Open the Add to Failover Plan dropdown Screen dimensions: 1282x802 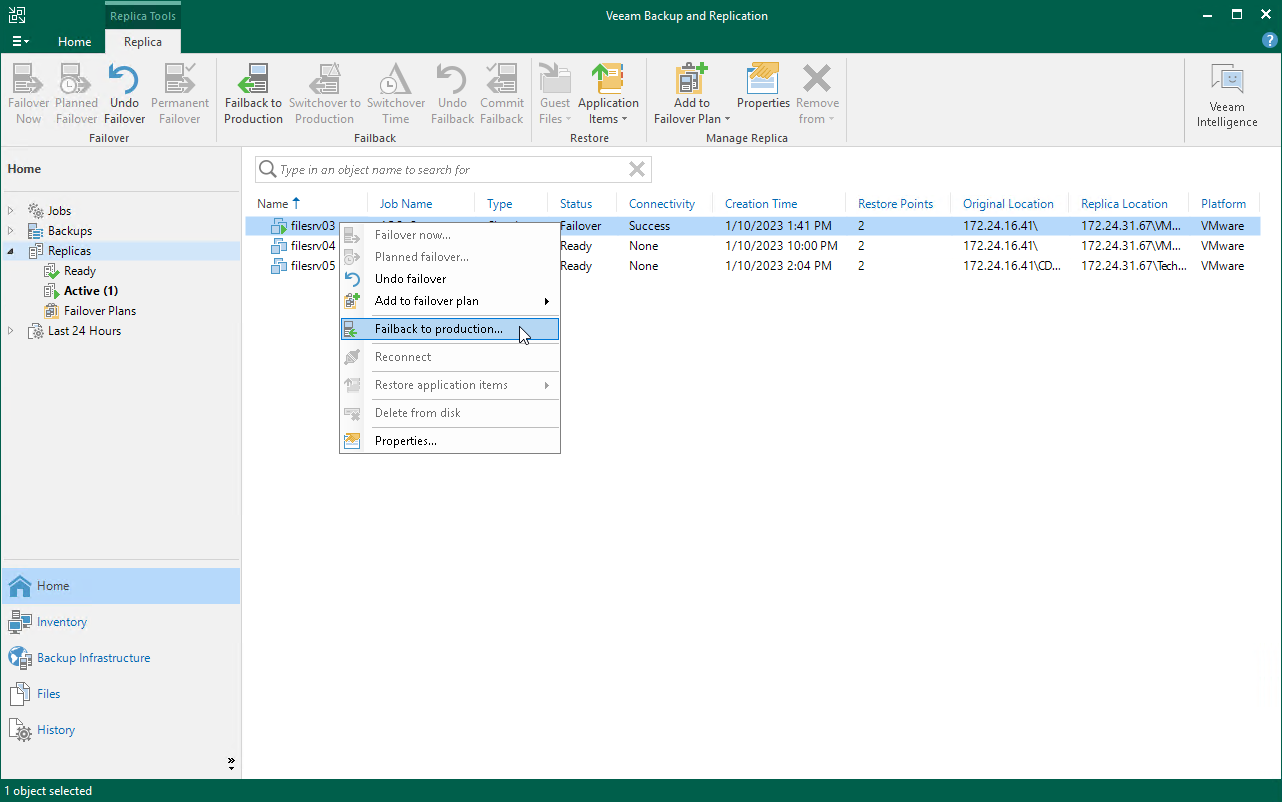pyautogui.click(x=692, y=94)
